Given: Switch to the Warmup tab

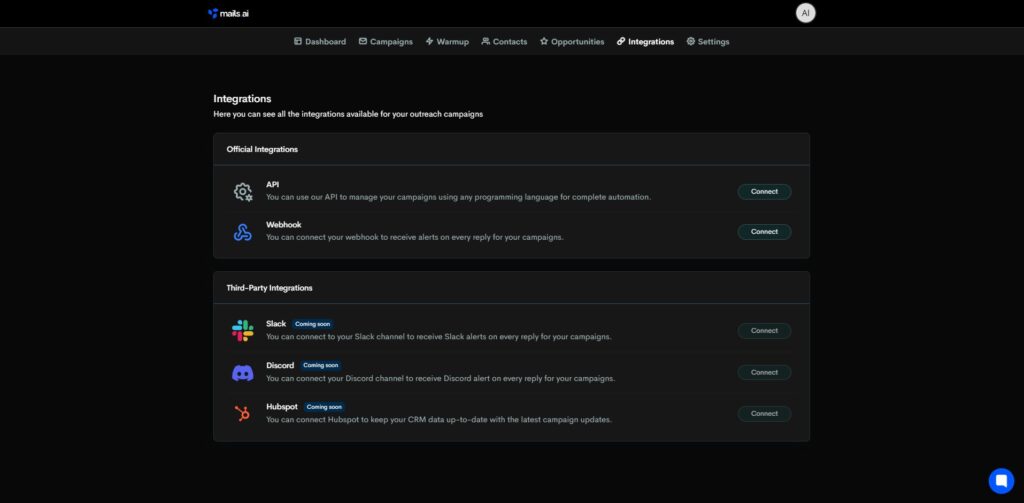Looking at the screenshot, I should [x=447, y=42].
